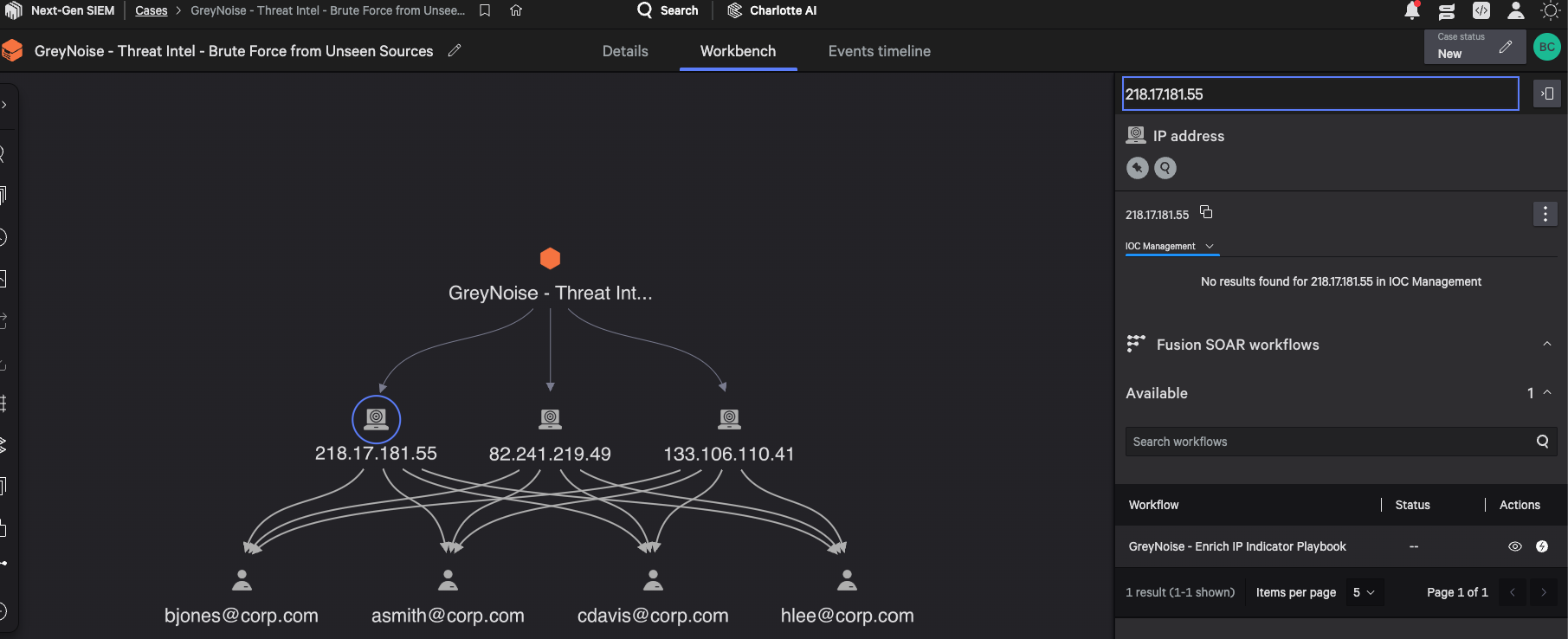Collapse the entity side panel
The height and width of the screenshot is (639, 1568).
(1547, 94)
